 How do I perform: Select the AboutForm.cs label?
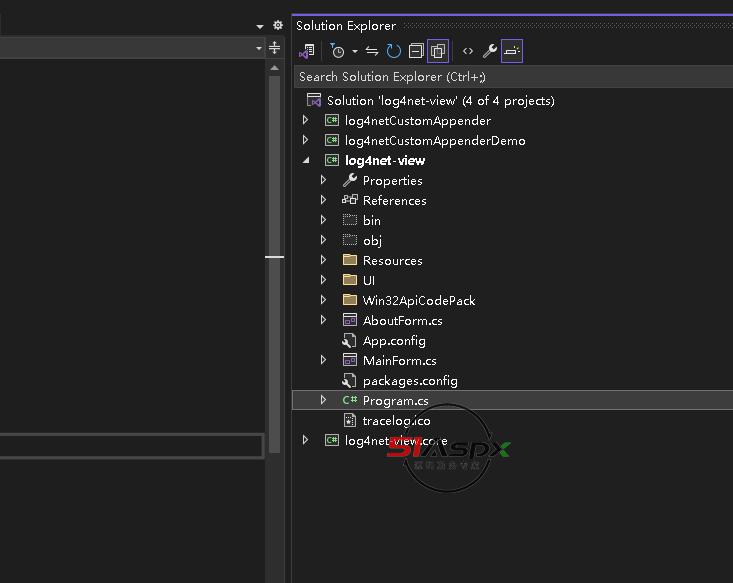coord(402,321)
